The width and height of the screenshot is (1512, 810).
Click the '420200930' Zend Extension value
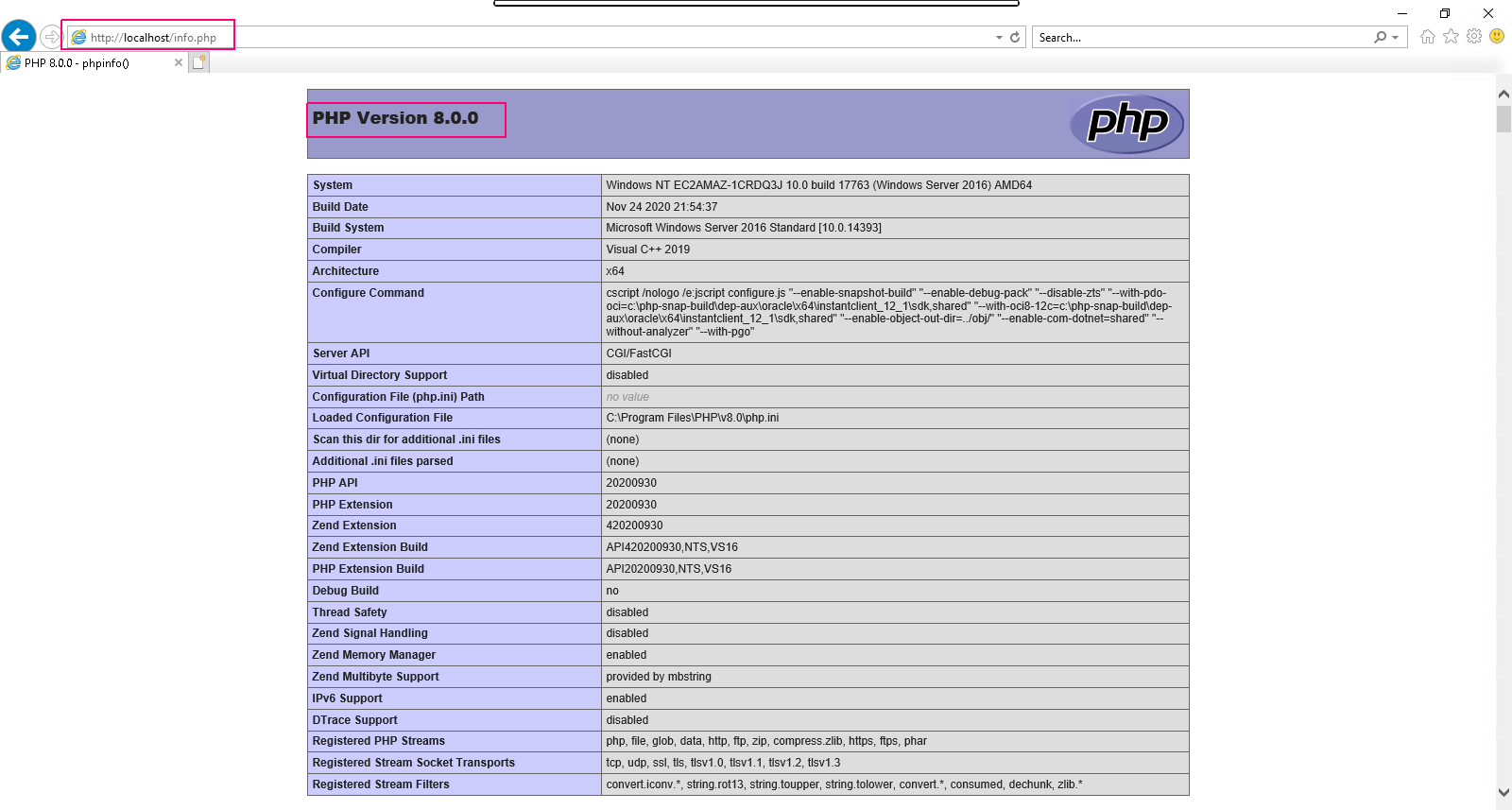click(634, 526)
